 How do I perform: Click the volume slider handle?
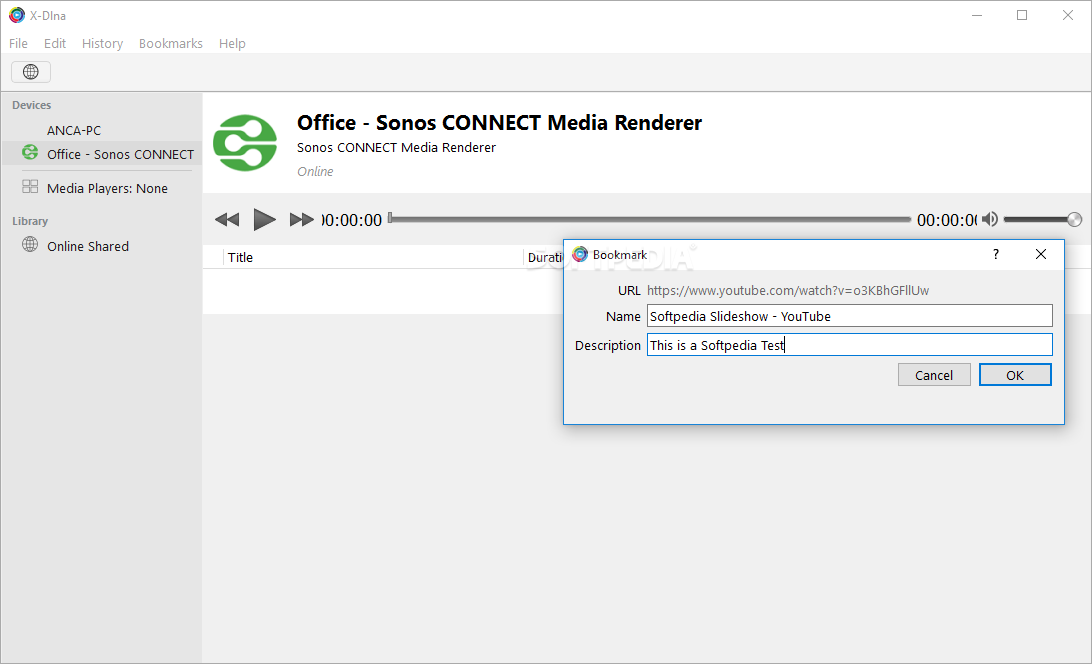[x=1075, y=219]
